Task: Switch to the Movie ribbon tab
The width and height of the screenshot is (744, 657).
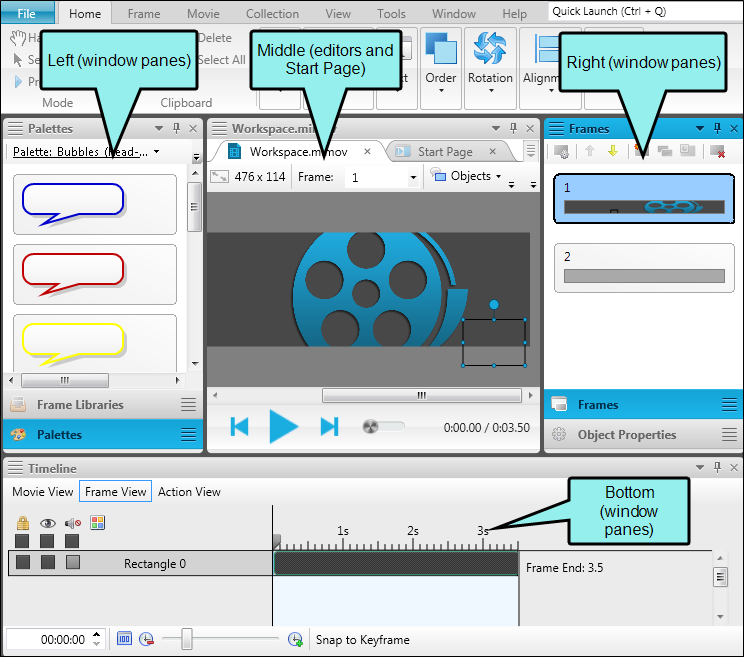Action: point(203,14)
